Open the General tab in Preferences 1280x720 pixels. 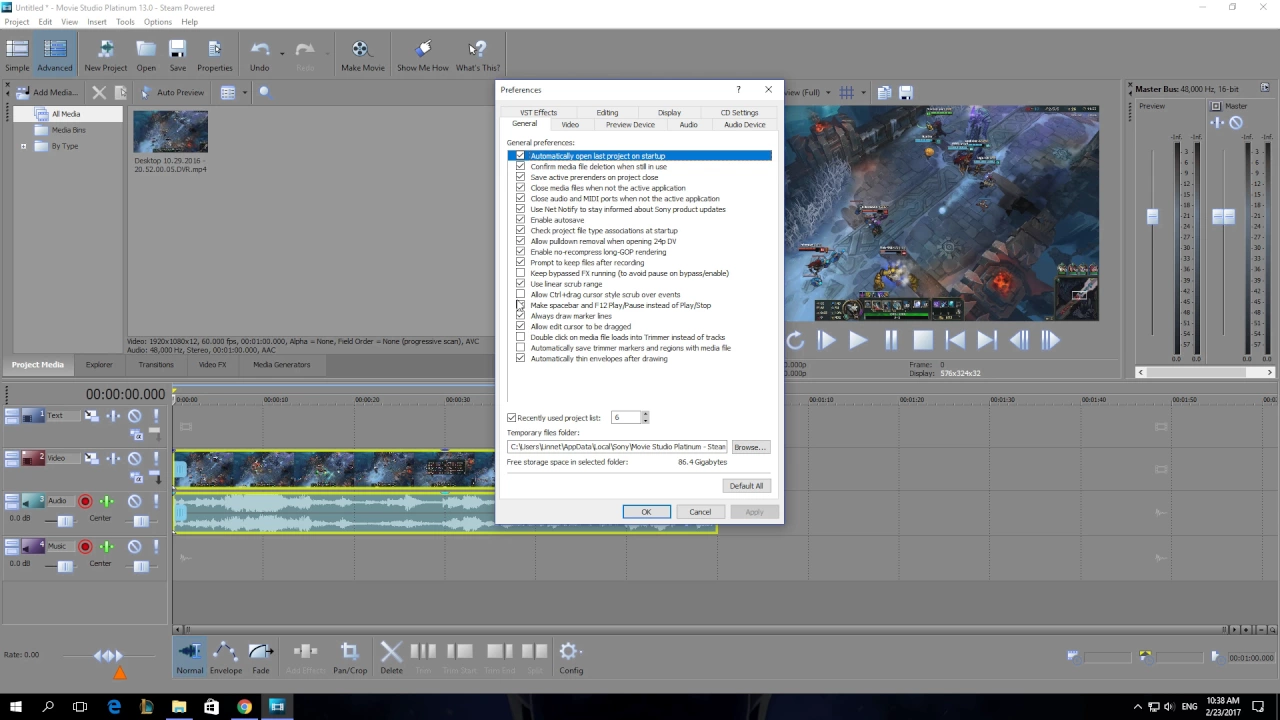tap(524, 124)
